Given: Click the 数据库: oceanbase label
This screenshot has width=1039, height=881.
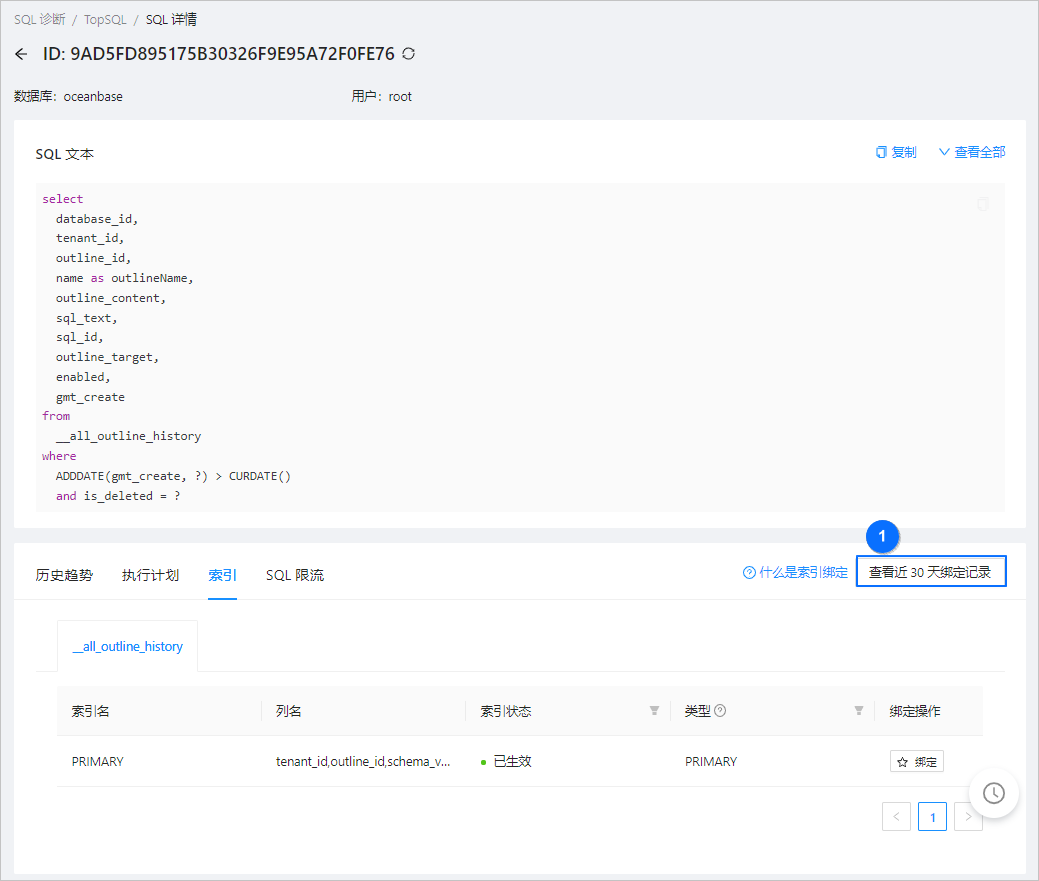Looking at the screenshot, I should (x=68, y=97).
